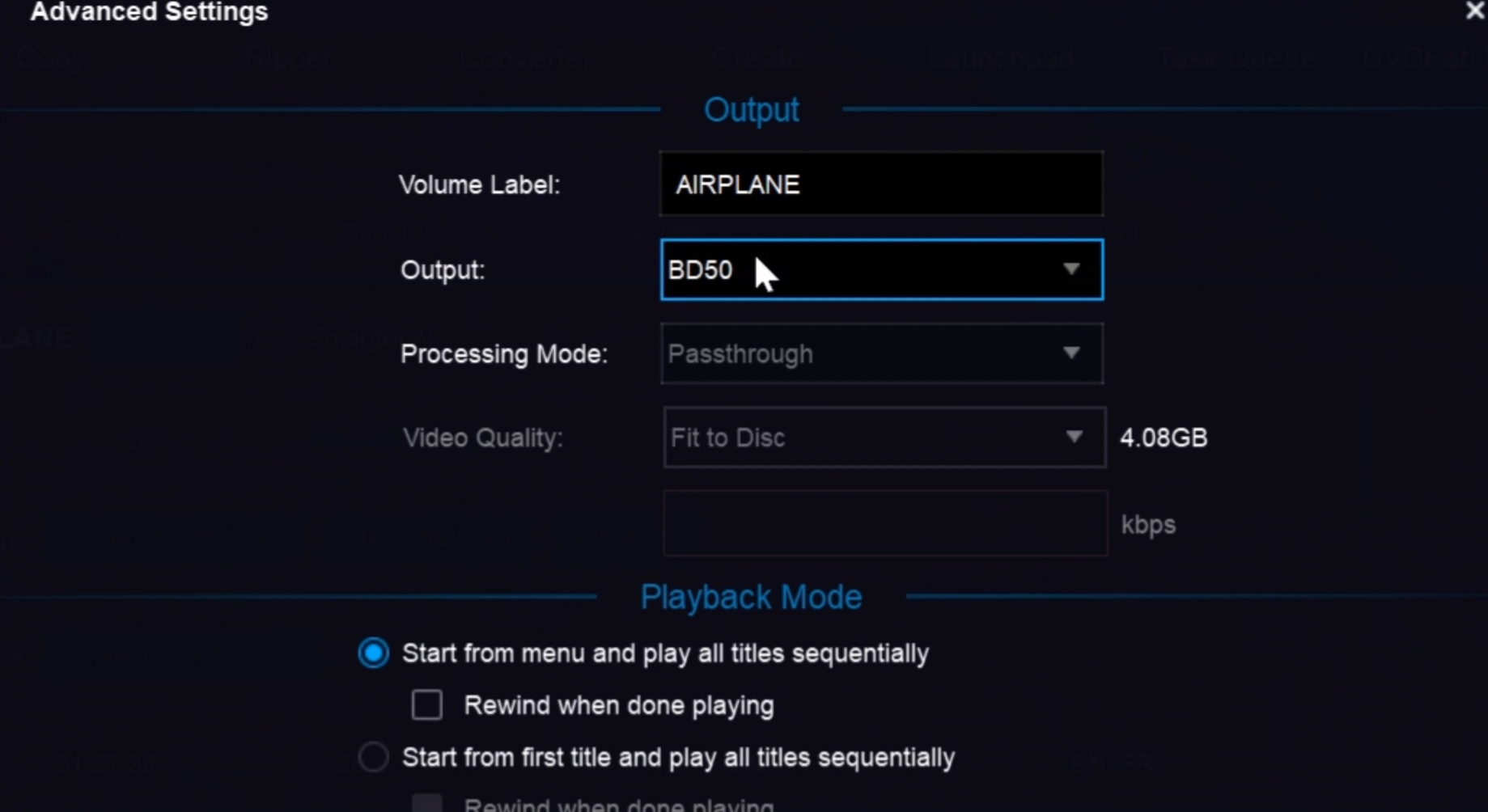Edit the Volume Label field showing AIRPLANE
Screen dimensions: 1488x812
[881, 184]
